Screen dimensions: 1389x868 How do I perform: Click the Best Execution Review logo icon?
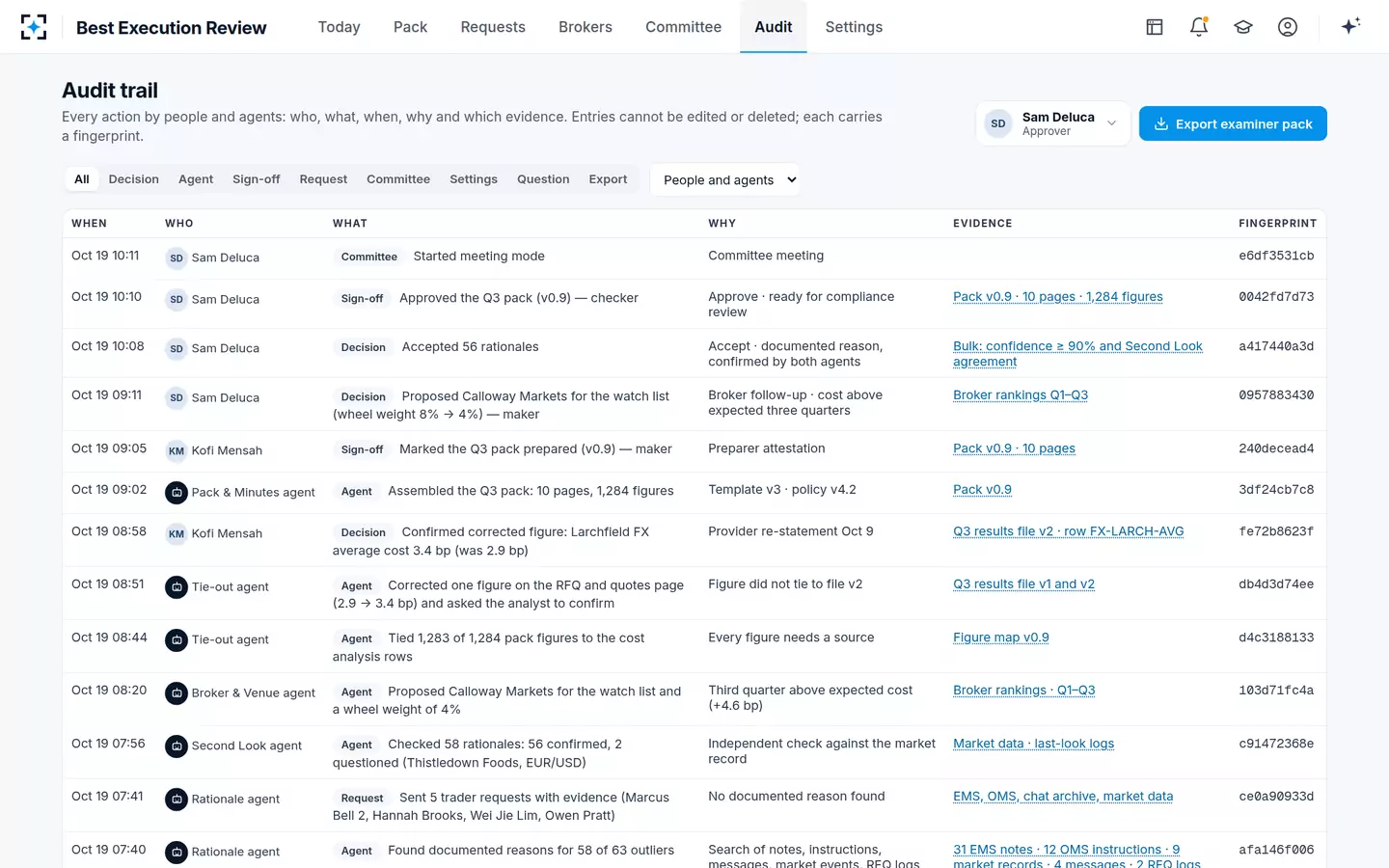click(x=34, y=27)
